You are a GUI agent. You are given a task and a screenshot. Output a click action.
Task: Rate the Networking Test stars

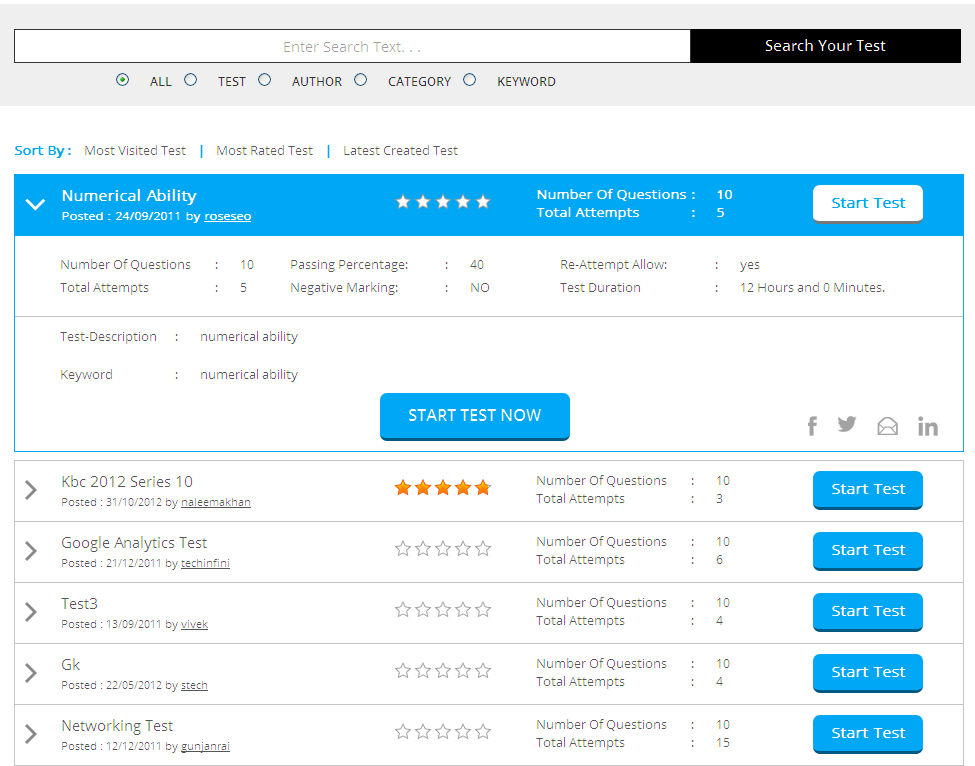pyautogui.click(x=443, y=732)
